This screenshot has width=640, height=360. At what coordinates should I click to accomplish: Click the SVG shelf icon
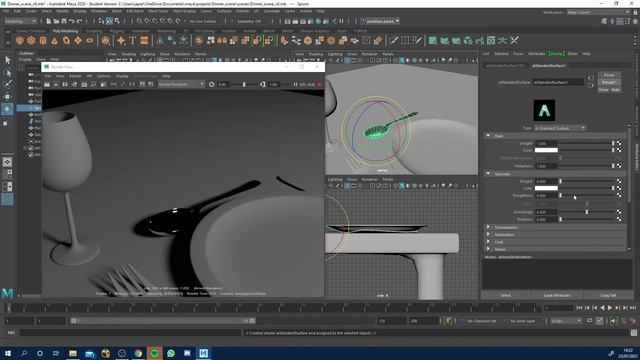point(144,40)
